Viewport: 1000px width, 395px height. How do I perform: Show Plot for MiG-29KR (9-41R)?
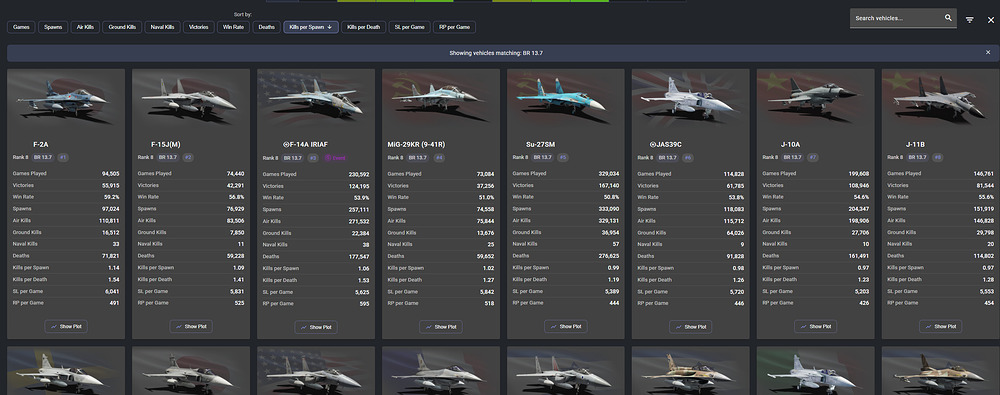441,327
